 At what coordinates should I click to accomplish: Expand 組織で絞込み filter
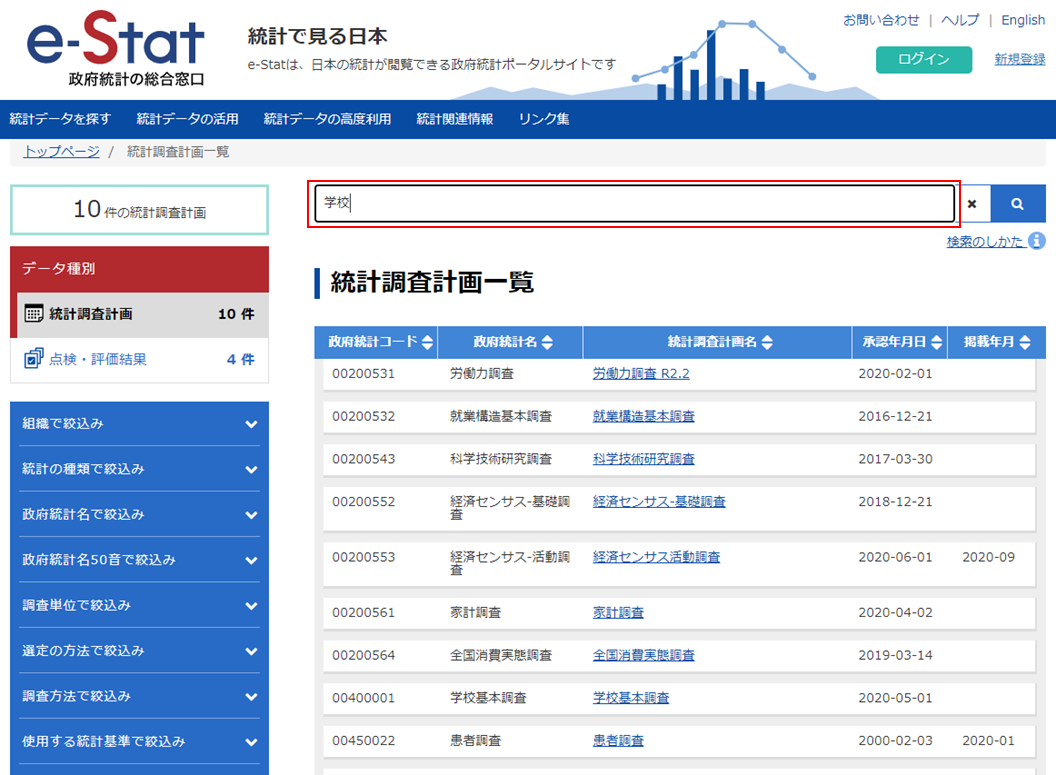coord(139,424)
